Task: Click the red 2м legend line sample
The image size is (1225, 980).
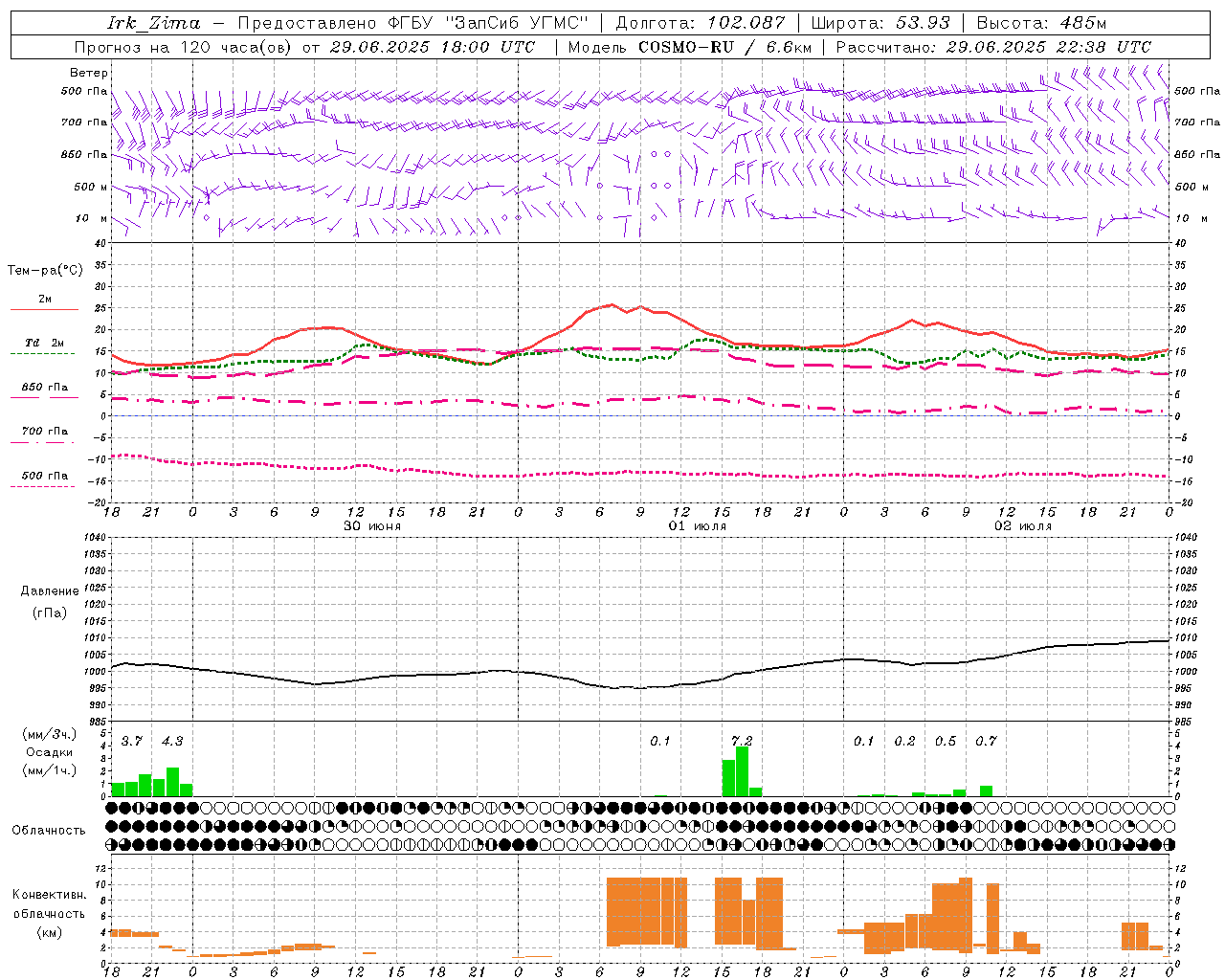Action: point(44,310)
